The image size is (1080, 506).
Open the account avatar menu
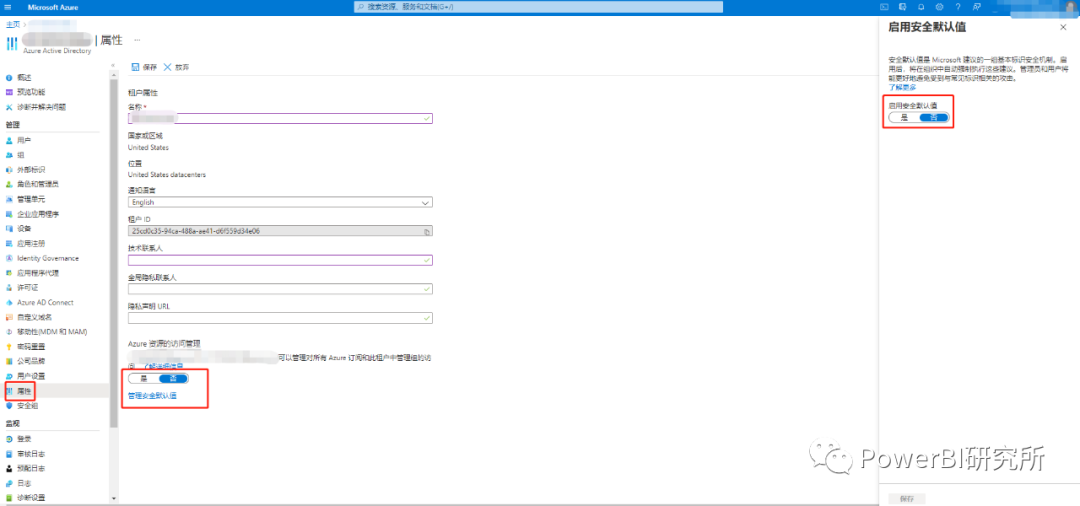1070,7
